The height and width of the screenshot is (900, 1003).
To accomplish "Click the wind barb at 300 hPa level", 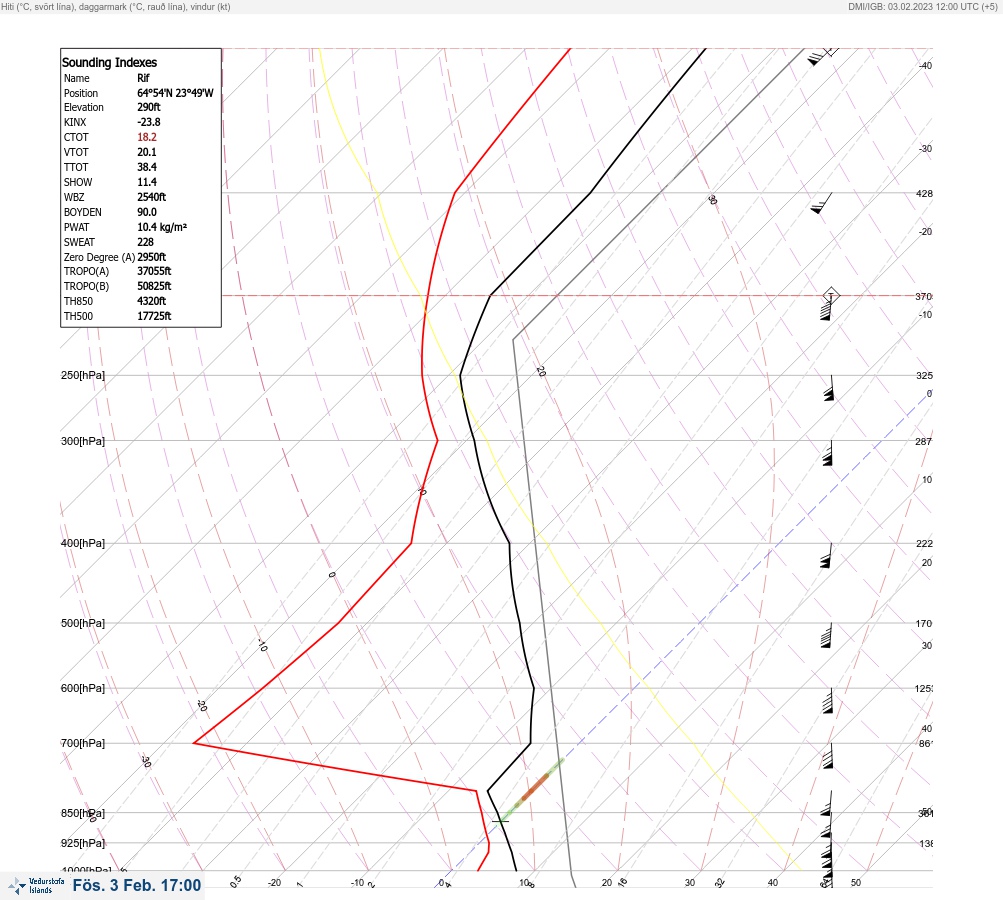I will (x=828, y=453).
